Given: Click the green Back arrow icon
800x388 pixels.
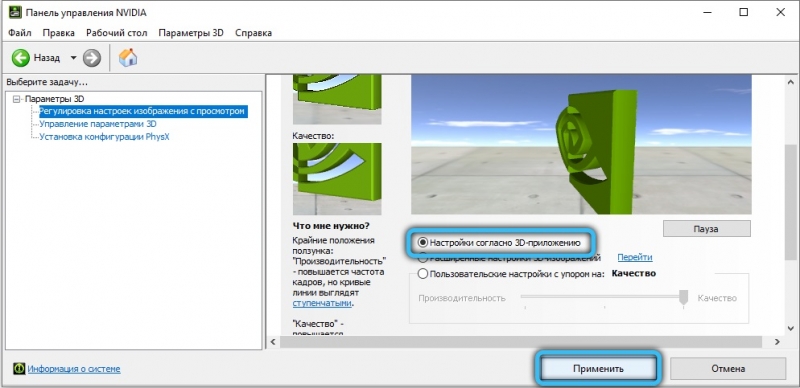Looking at the screenshot, I should click(x=21, y=58).
